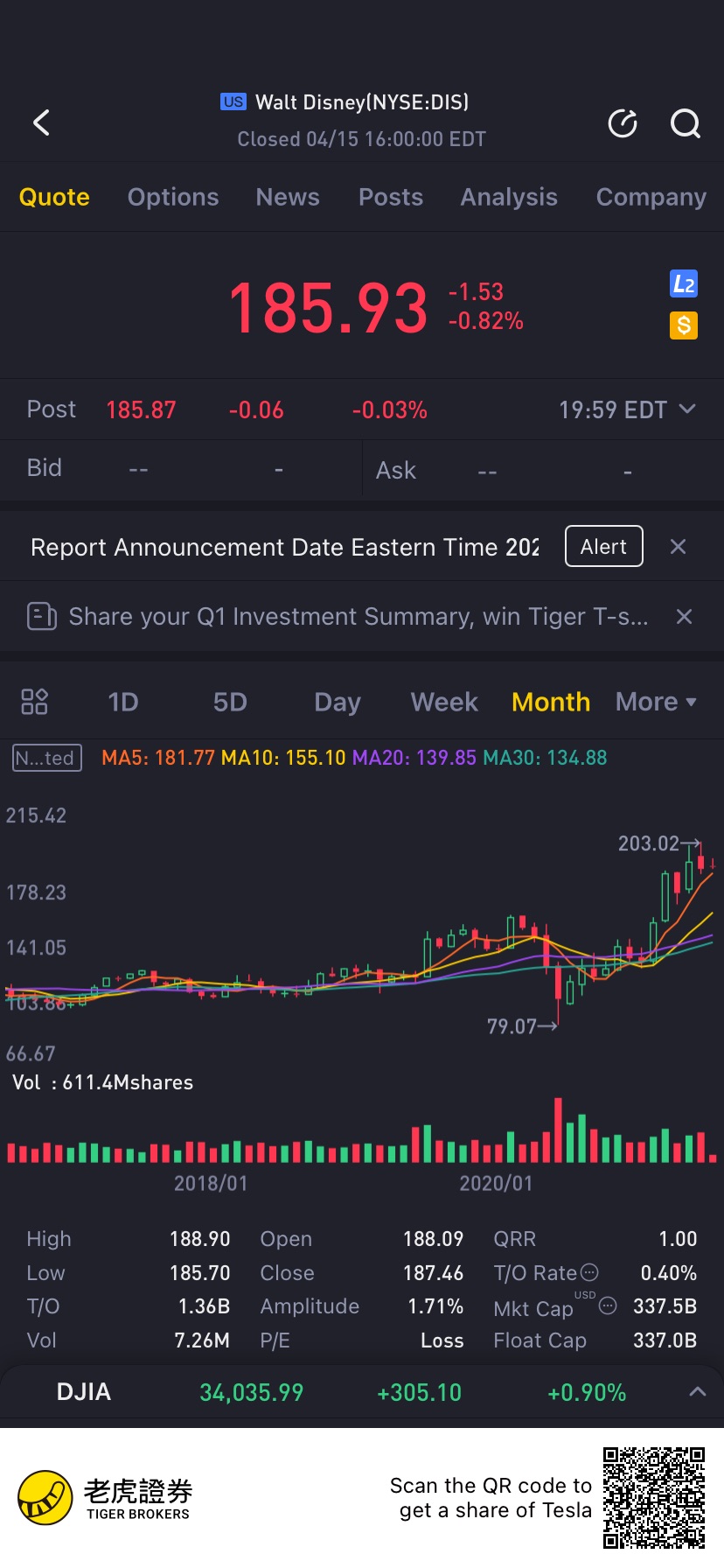The width and height of the screenshot is (724, 1568).
Task: Tap the Vol : 611.4Mshares label
Action: click(x=102, y=1082)
